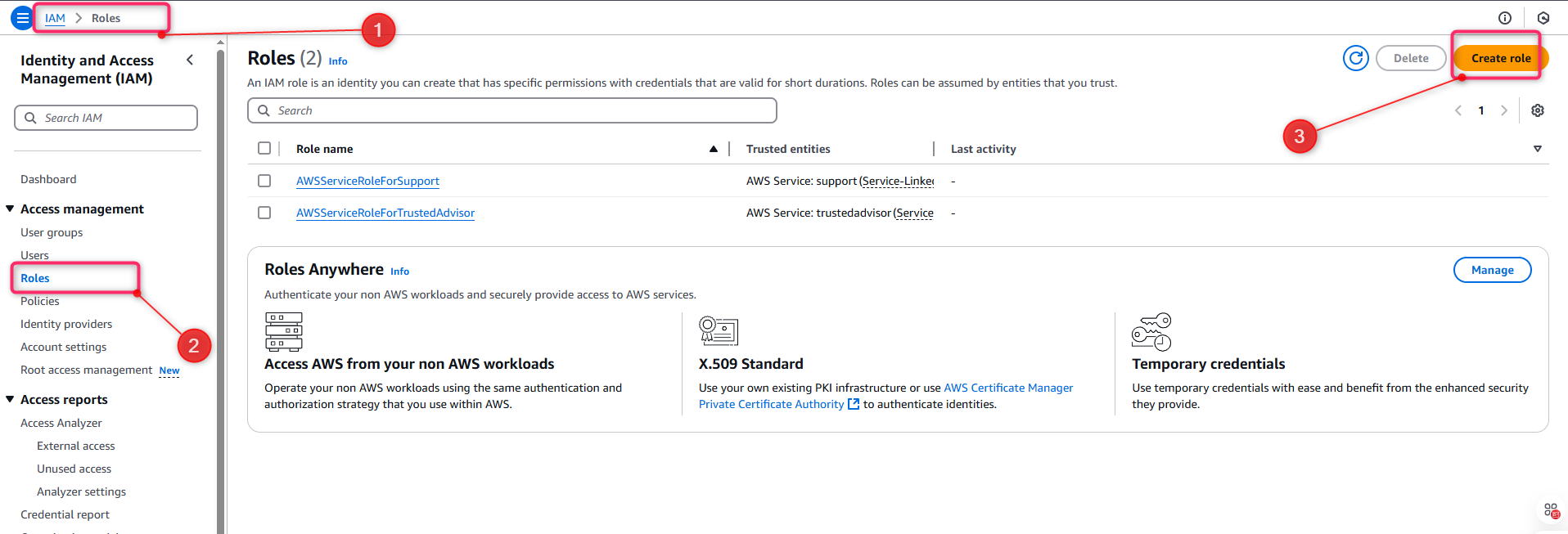Screen dimensions: 1568x534
Task: Click the roles Search input field
Action: pyautogui.click(x=512, y=110)
